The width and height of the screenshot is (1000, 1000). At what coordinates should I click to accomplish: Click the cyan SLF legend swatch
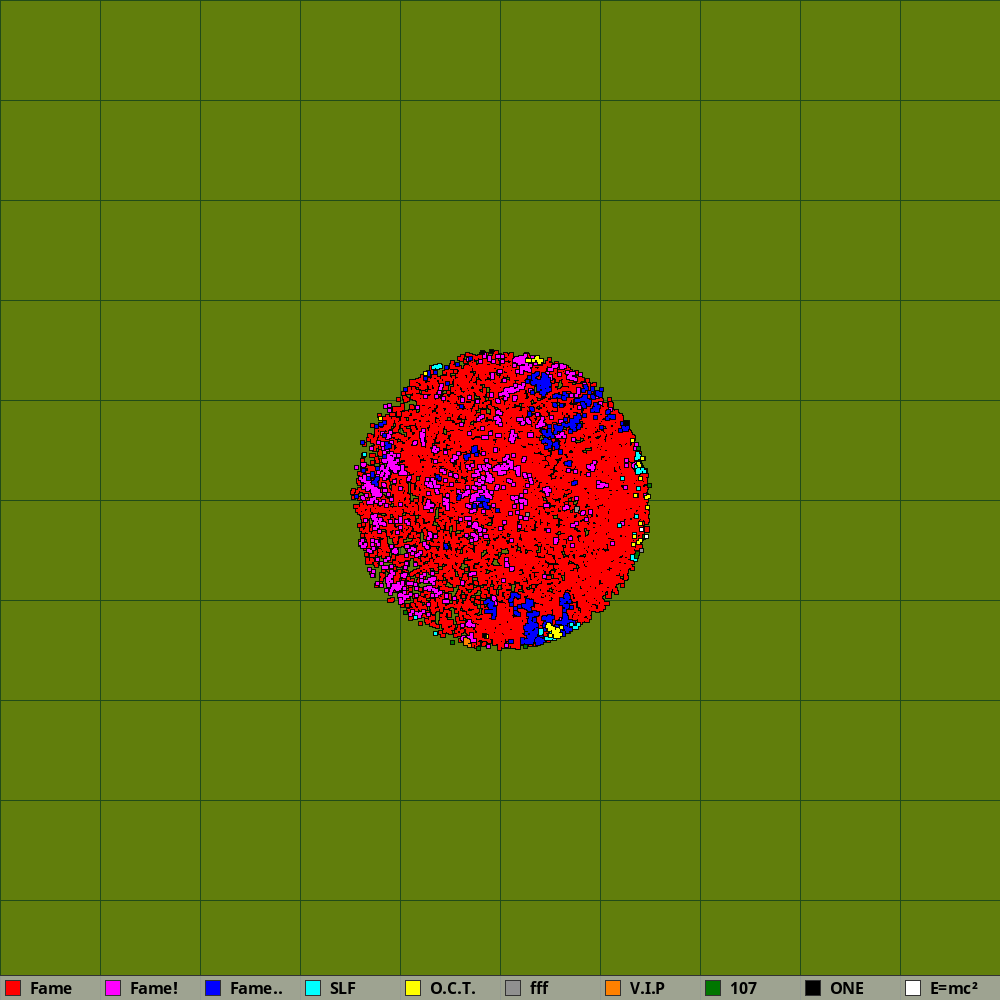point(313,988)
